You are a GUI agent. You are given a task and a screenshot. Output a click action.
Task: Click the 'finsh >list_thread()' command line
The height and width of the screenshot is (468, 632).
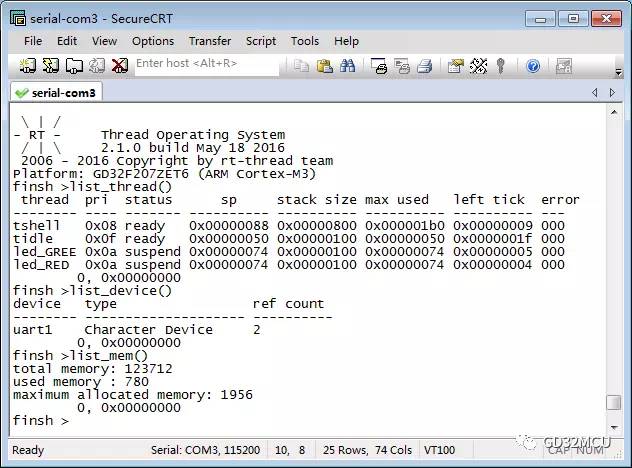(93, 187)
